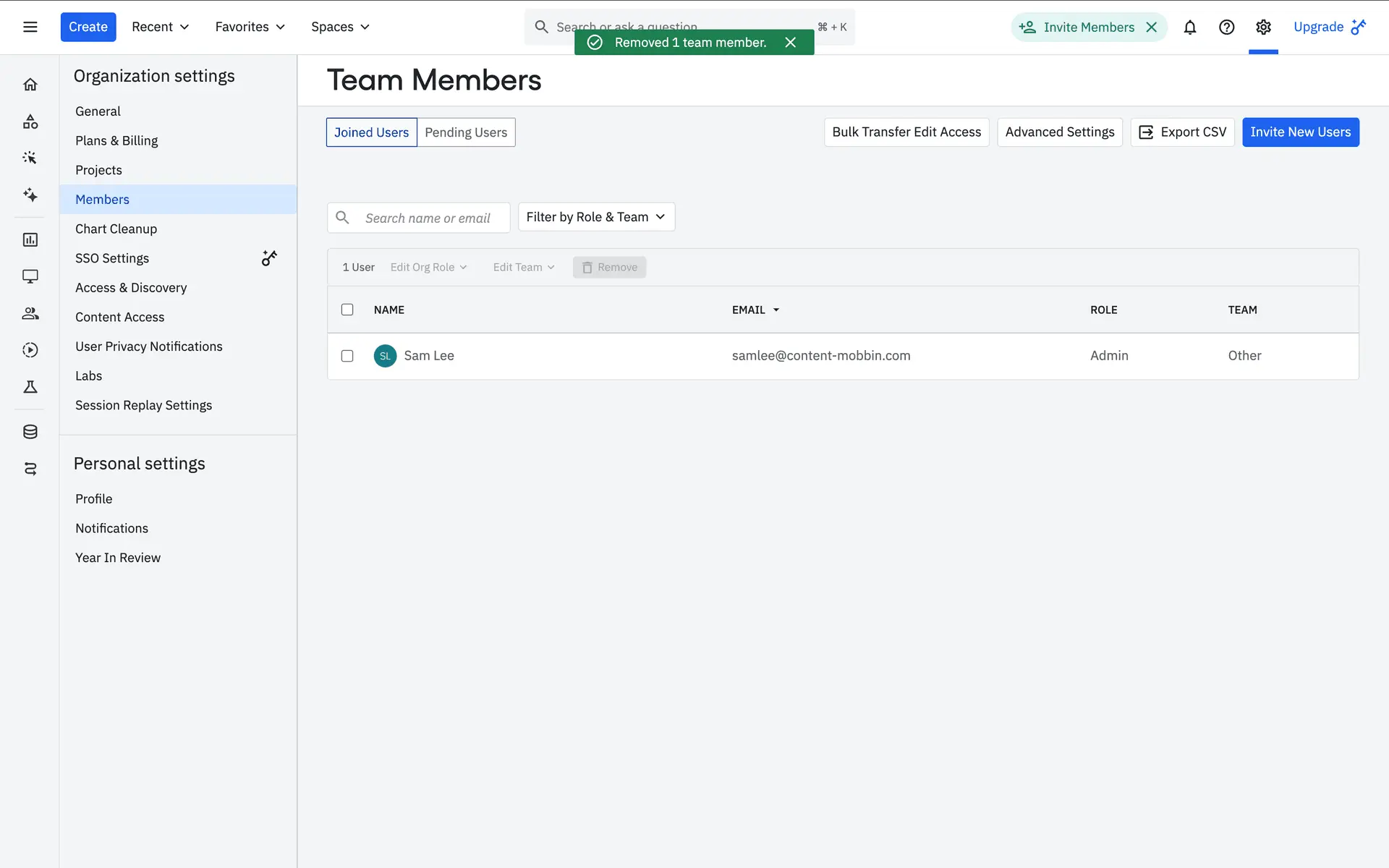The image size is (1389, 868).
Task: Click the help question mark icon
Action: 1226,27
